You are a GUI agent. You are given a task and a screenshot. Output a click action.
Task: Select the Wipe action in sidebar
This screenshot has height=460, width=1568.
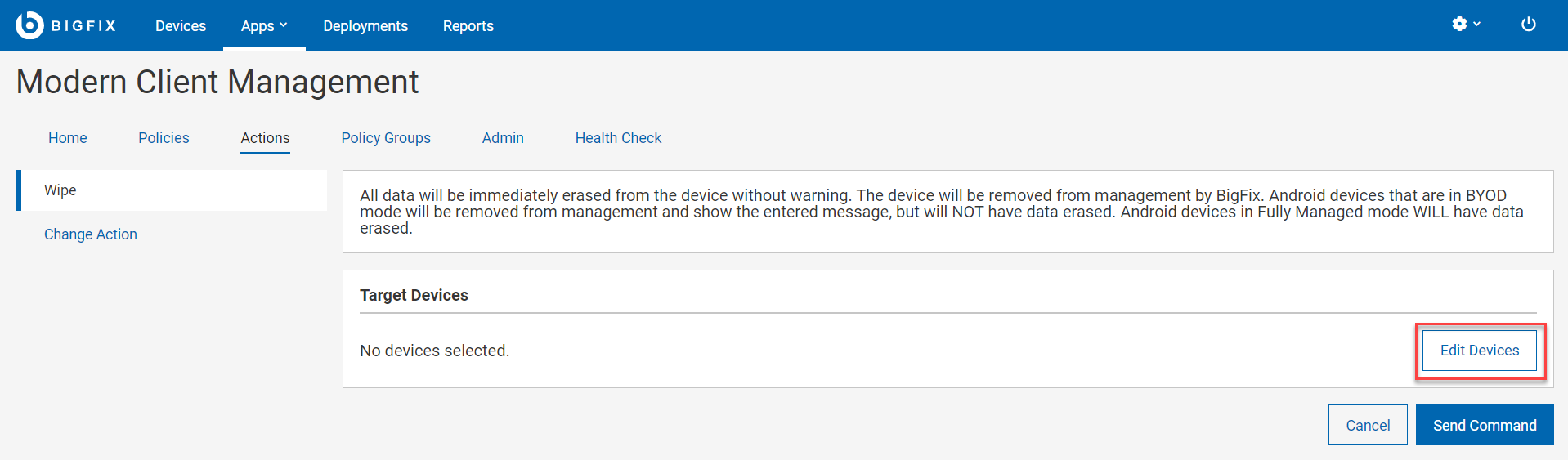pos(60,190)
